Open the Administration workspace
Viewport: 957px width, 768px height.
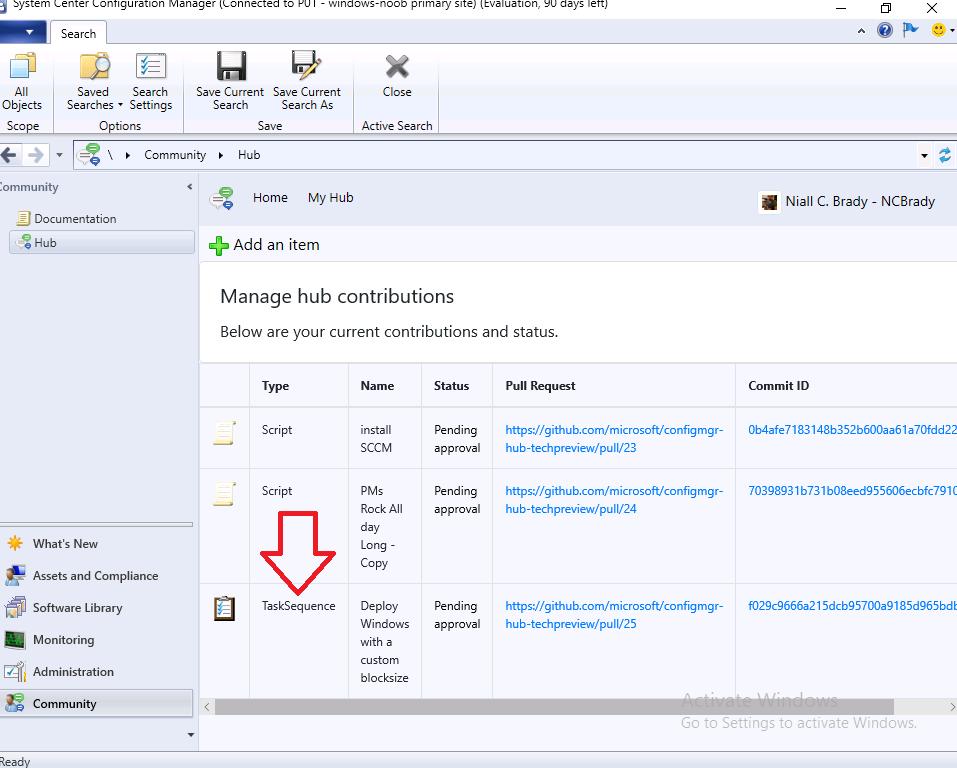click(59, 672)
